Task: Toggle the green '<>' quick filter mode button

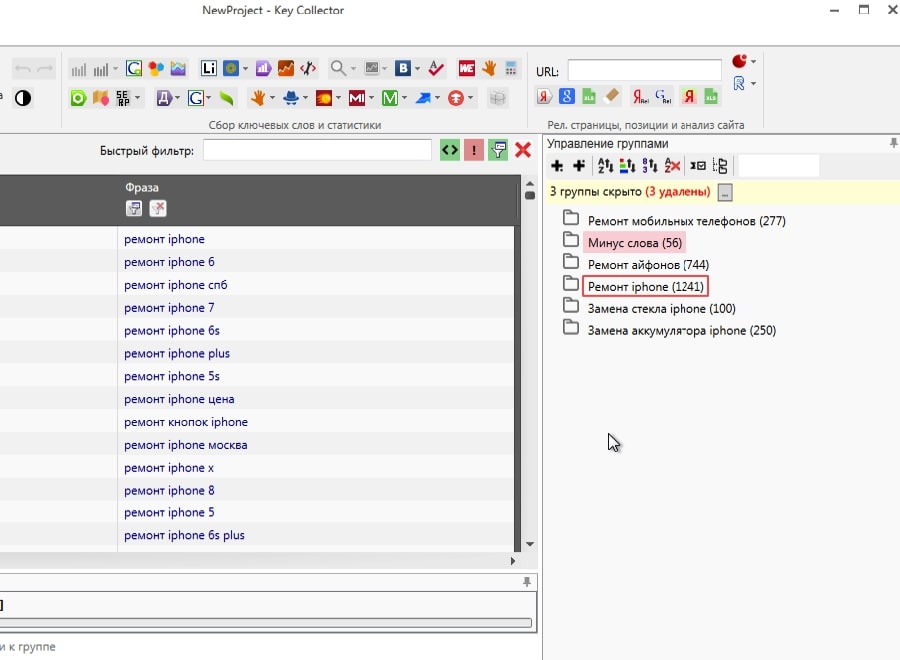Action: coord(450,150)
